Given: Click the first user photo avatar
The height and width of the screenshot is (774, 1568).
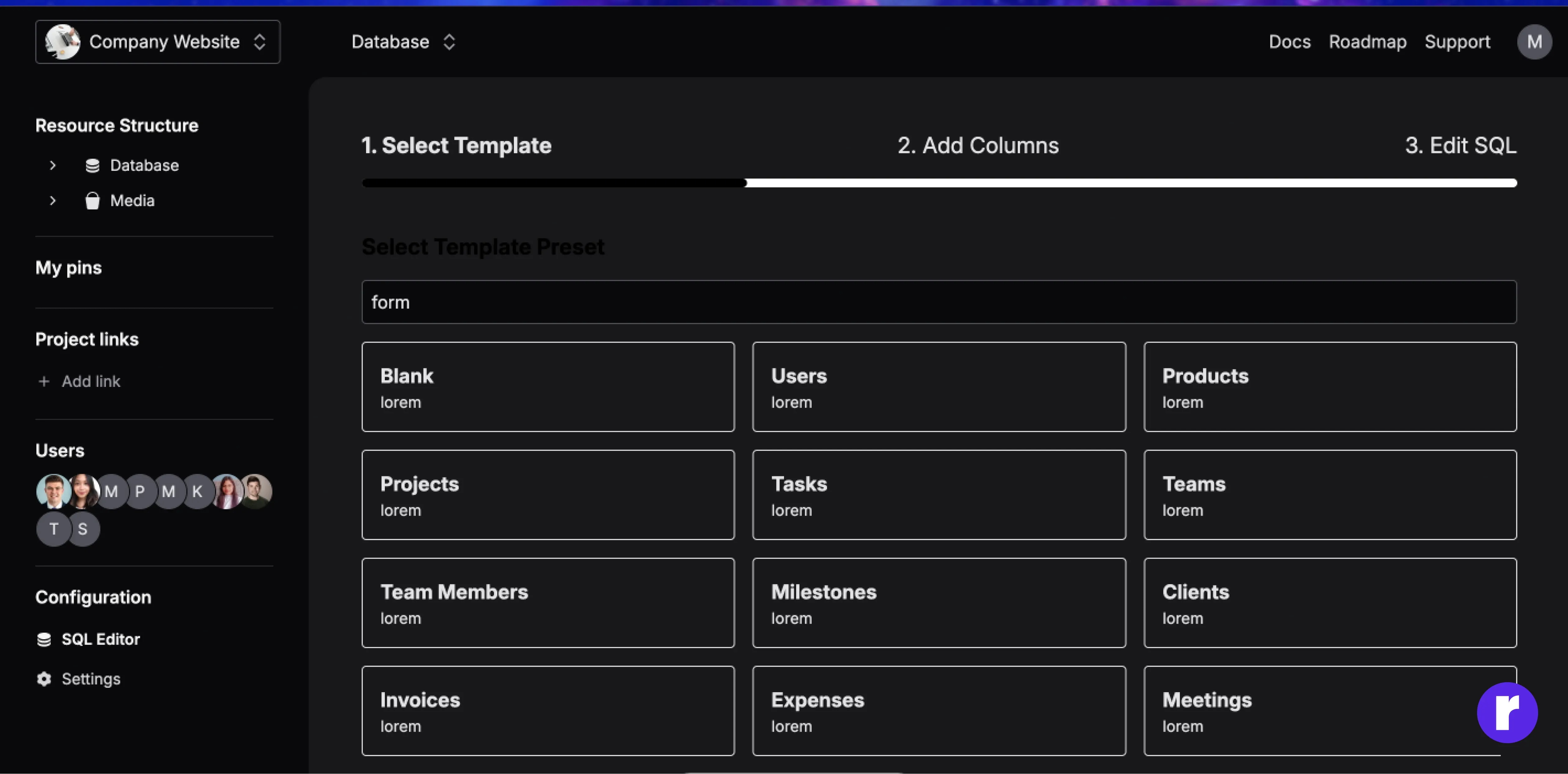Looking at the screenshot, I should click(x=54, y=491).
